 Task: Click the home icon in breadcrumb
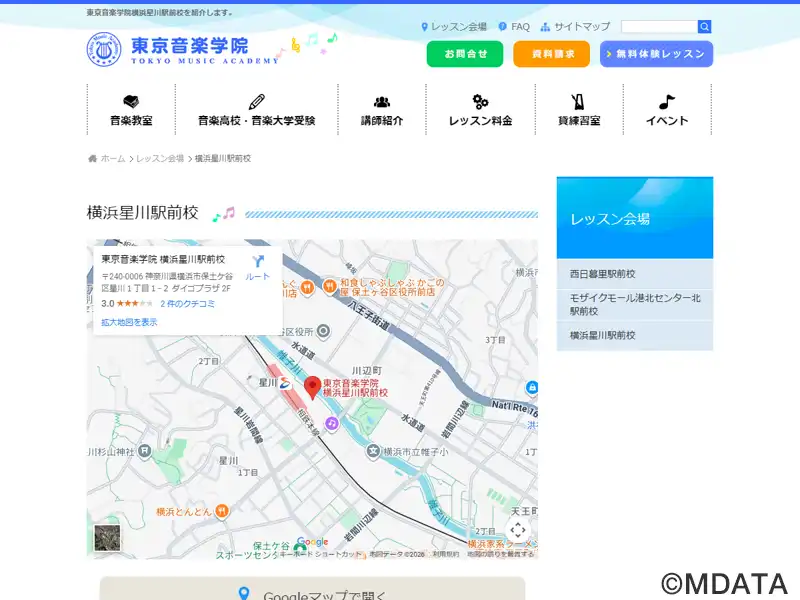93,159
